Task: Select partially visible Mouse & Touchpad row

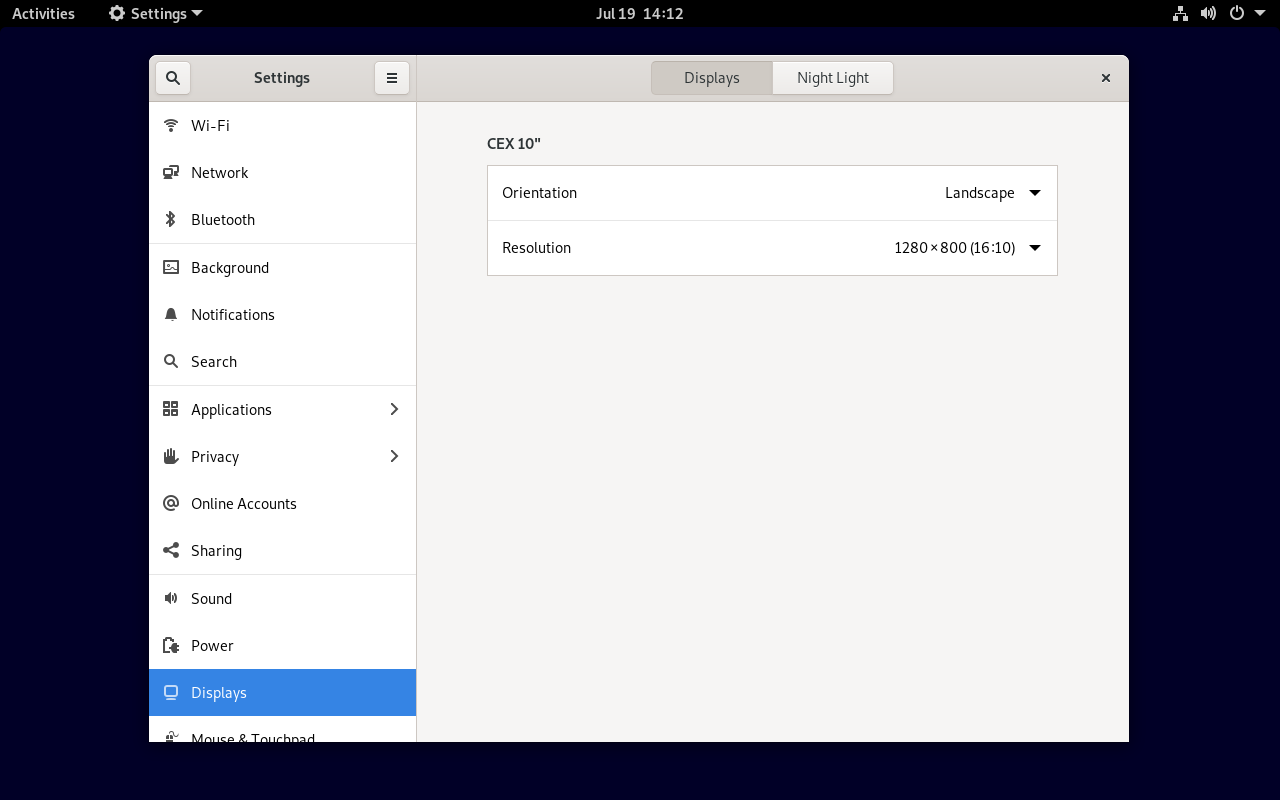Action: coord(282,730)
